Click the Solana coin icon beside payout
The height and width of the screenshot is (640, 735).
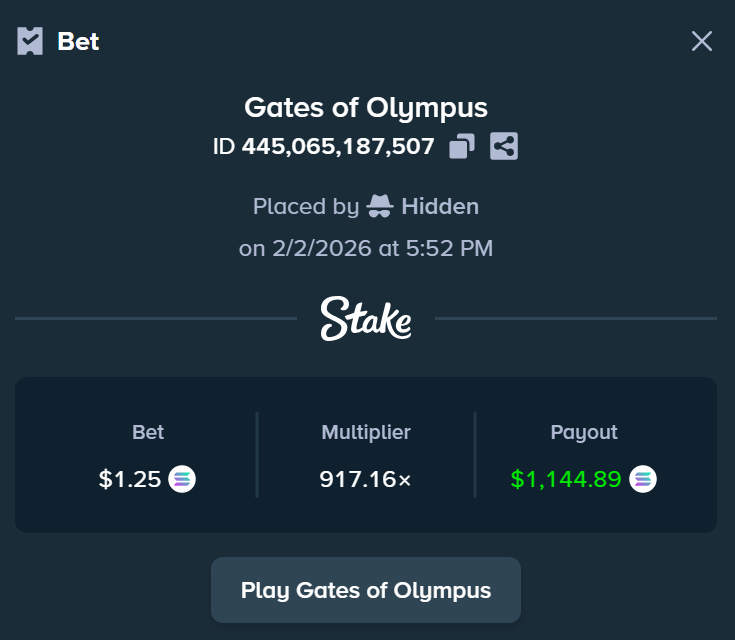click(x=643, y=479)
